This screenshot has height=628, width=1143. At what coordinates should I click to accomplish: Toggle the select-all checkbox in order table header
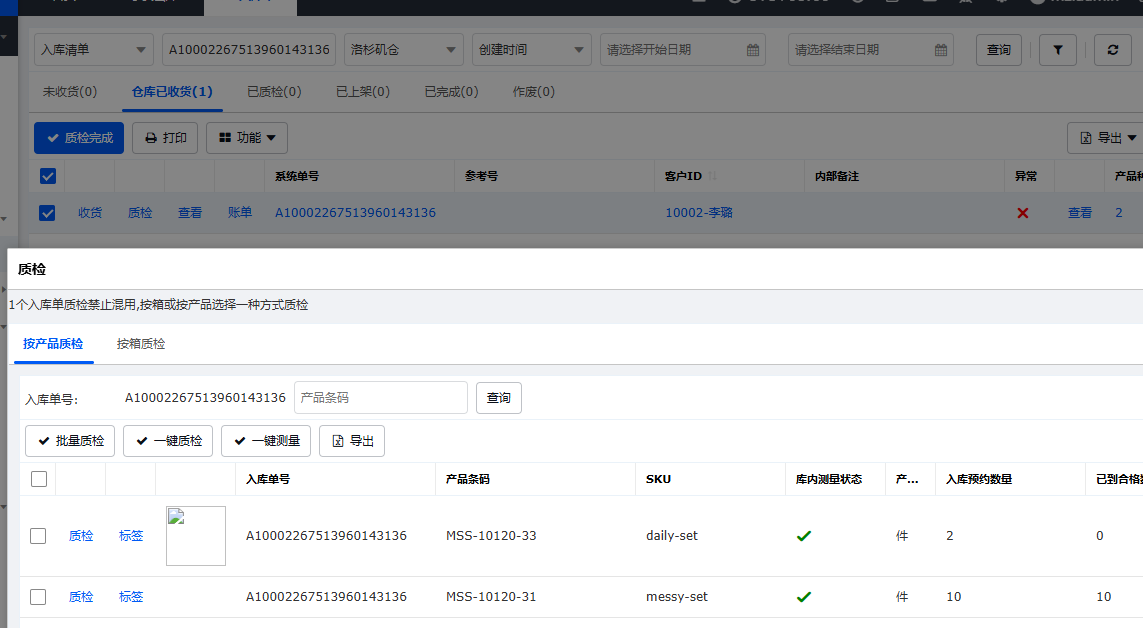[x=47, y=176]
